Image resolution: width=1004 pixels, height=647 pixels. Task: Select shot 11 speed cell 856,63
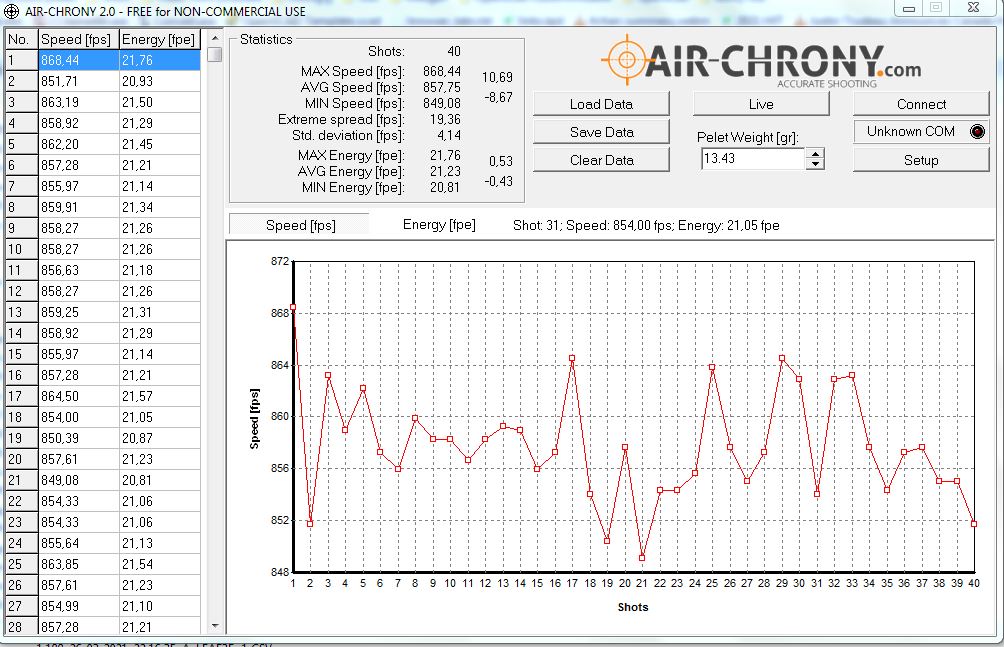click(79, 270)
